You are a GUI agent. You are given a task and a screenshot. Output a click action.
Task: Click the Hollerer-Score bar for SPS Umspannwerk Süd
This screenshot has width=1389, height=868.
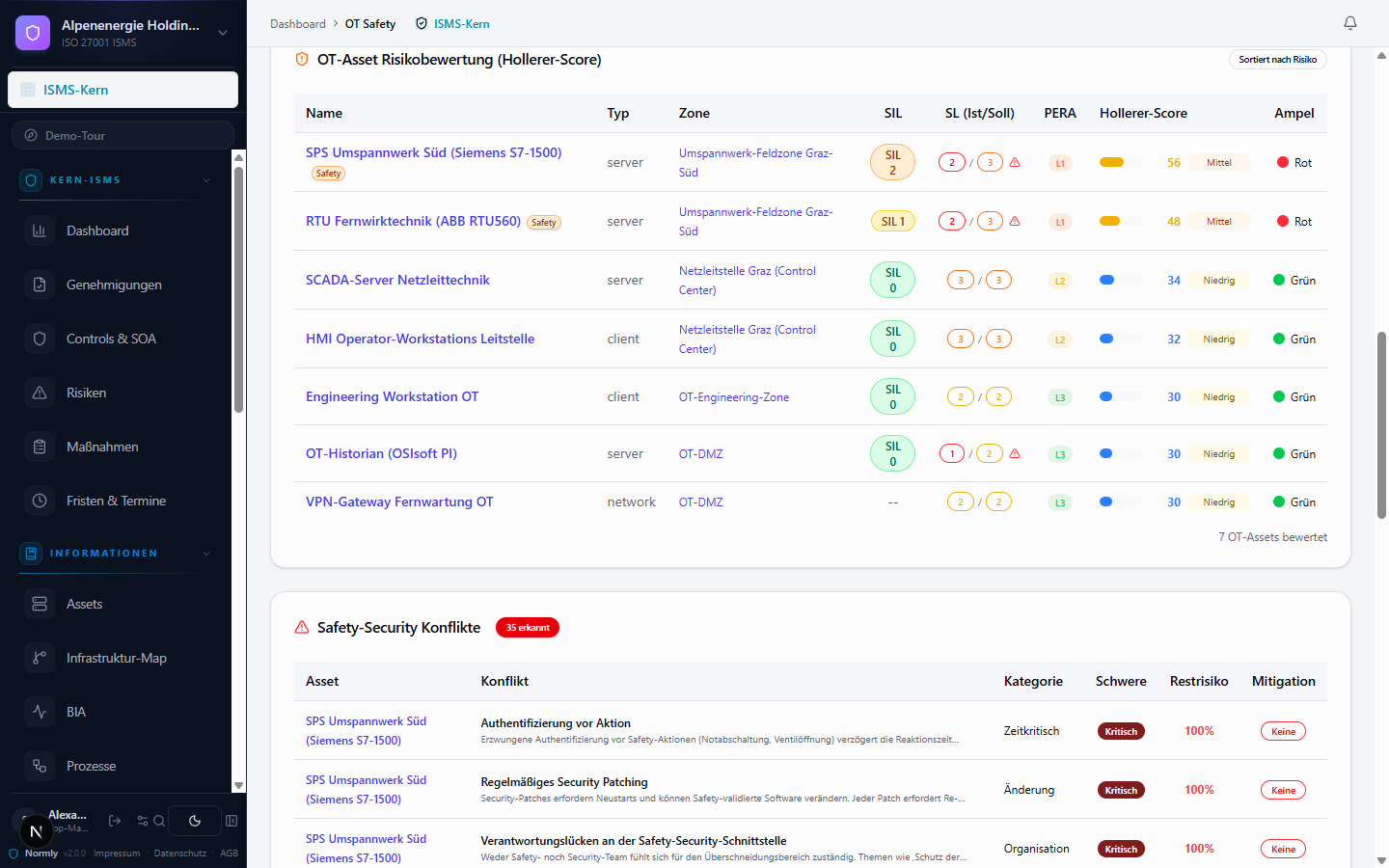[x=1120, y=162]
